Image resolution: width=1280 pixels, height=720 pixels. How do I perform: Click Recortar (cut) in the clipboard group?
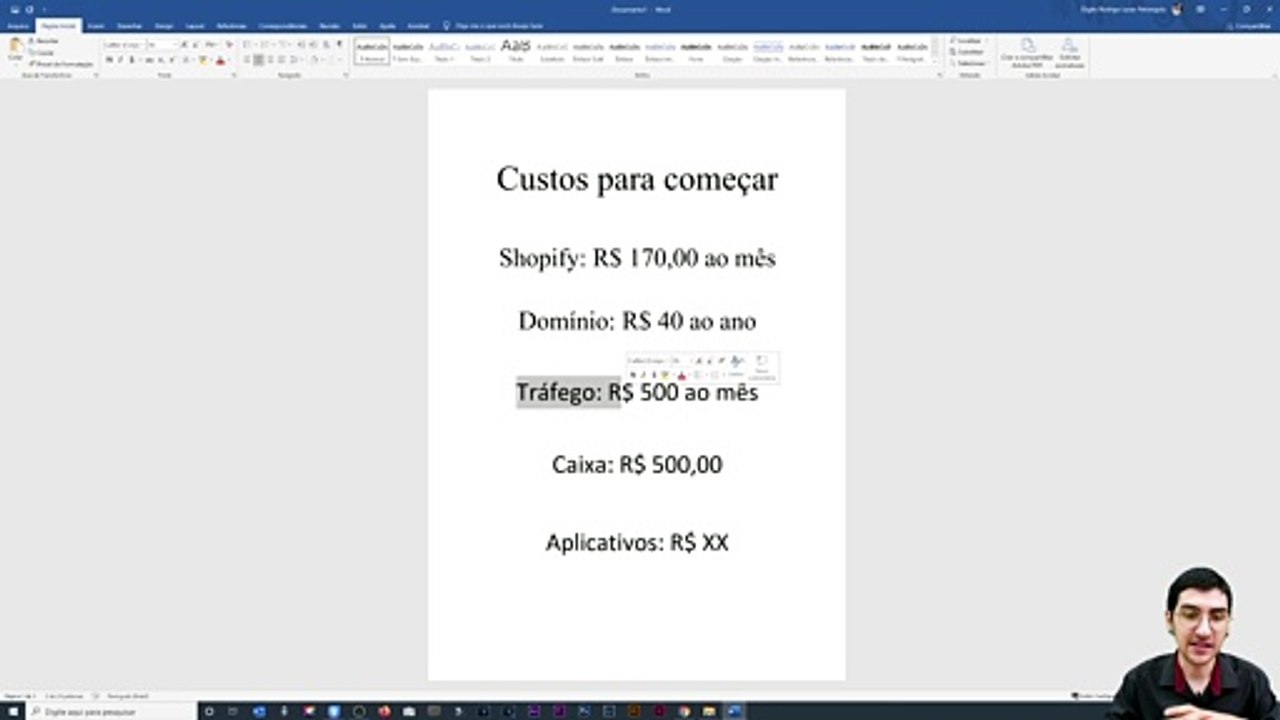[x=46, y=41]
